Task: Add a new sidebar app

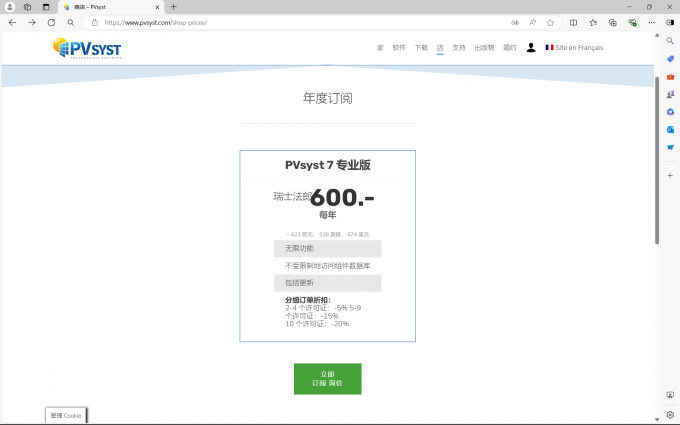Action: (x=670, y=176)
